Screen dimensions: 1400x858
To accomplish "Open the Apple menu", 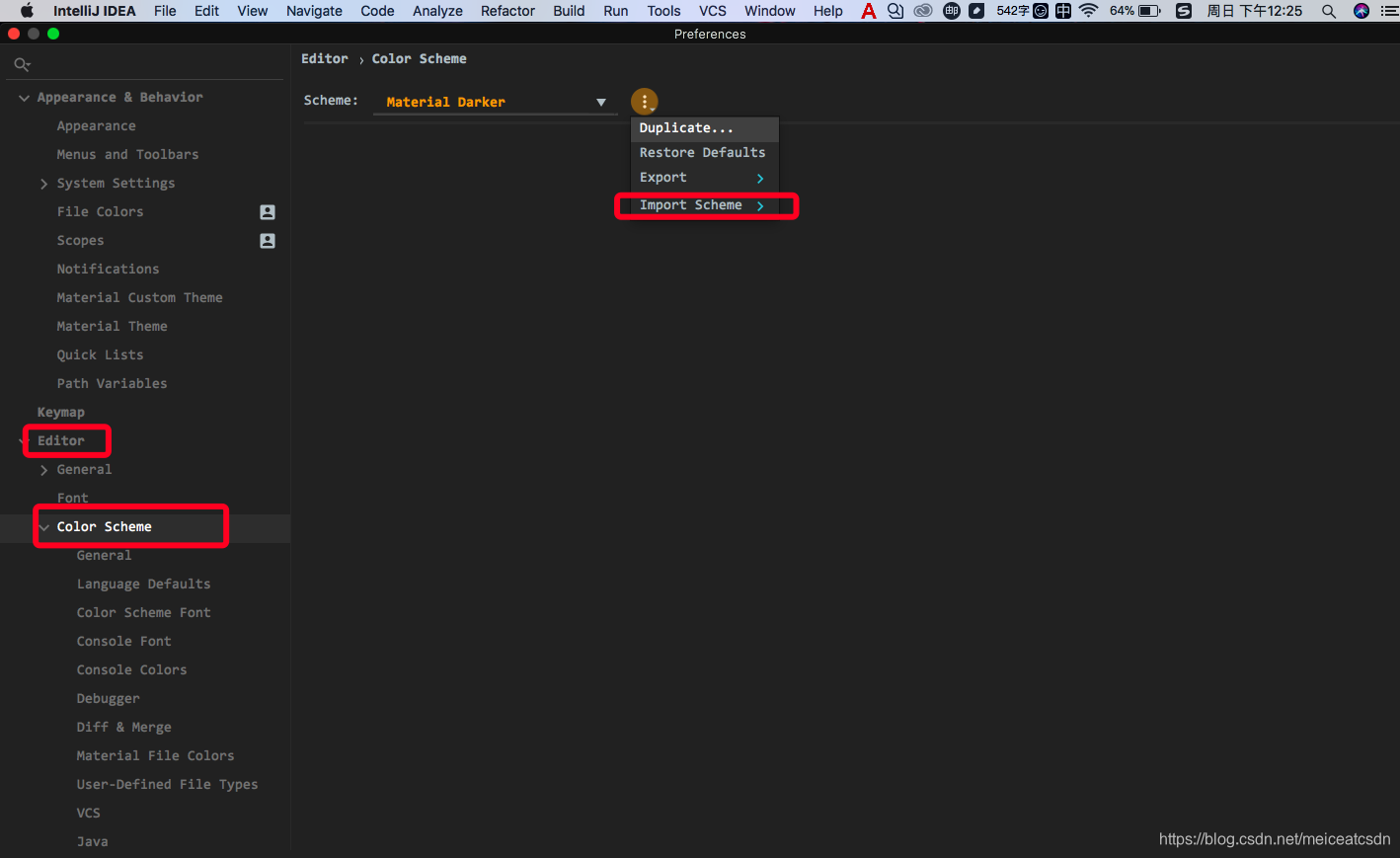I will 27,11.
